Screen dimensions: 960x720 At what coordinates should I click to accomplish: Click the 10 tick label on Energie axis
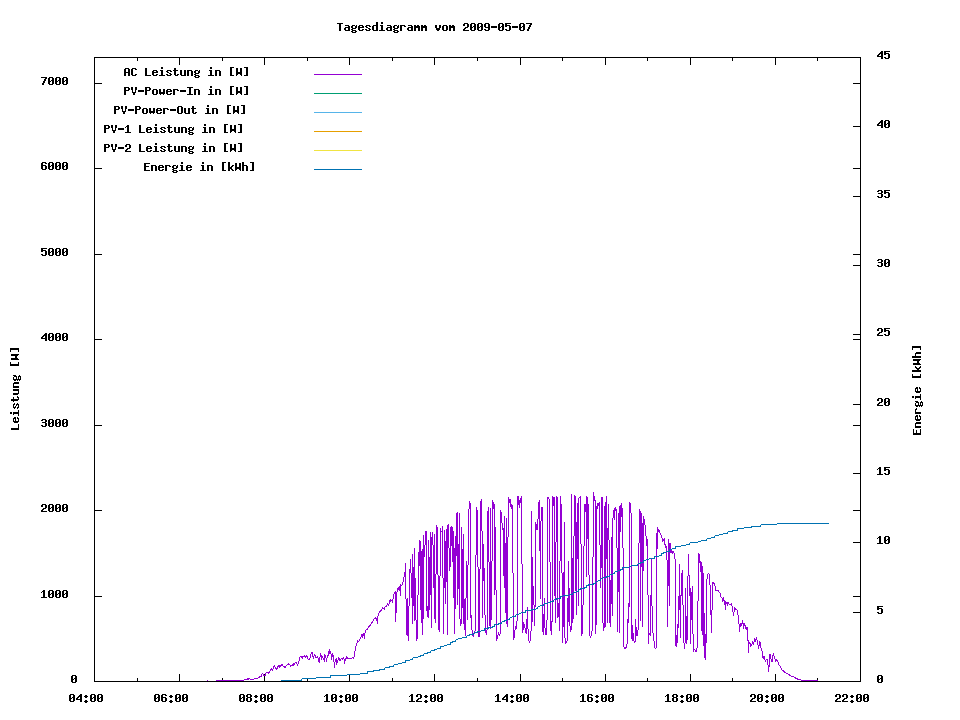click(883, 541)
